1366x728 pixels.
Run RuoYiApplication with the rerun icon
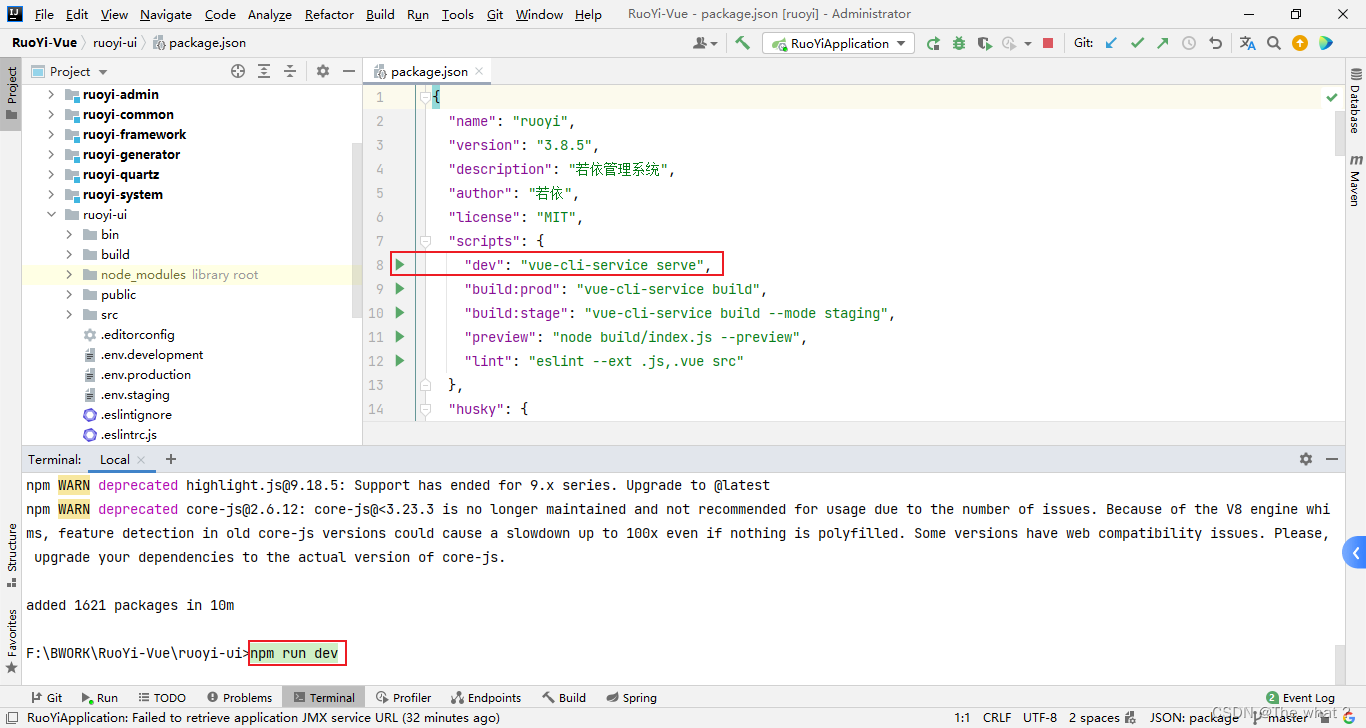point(933,43)
